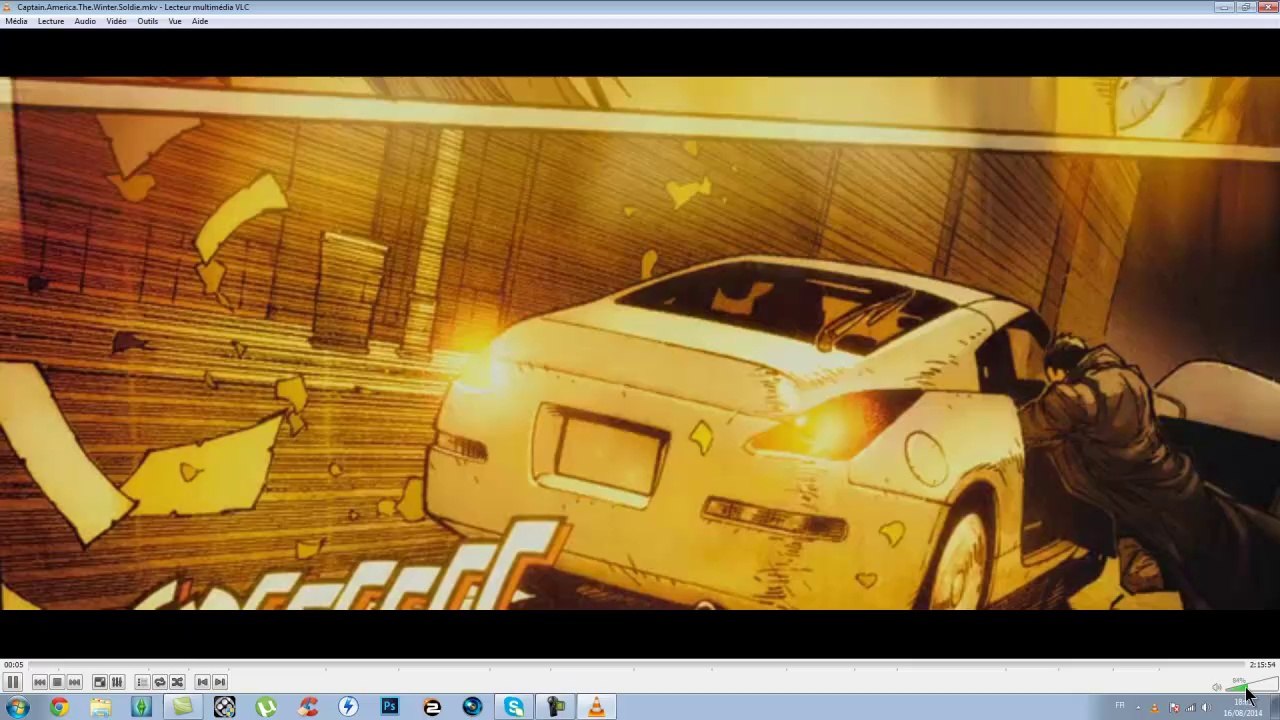Open the film reel media app icon
Viewport: 1280px width, 720px height.
click(x=224, y=707)
